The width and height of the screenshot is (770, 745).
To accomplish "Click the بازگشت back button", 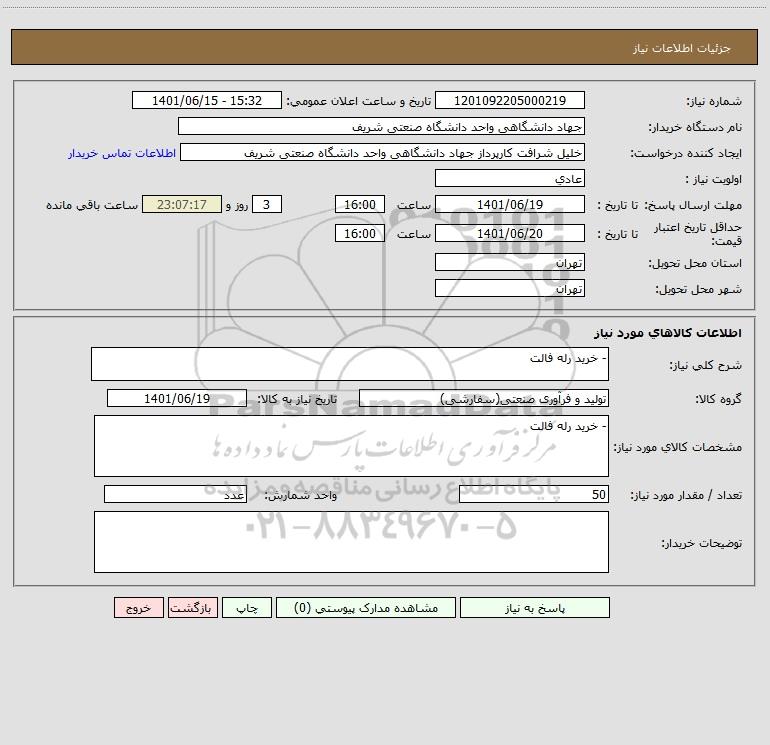I will point(192,607).
